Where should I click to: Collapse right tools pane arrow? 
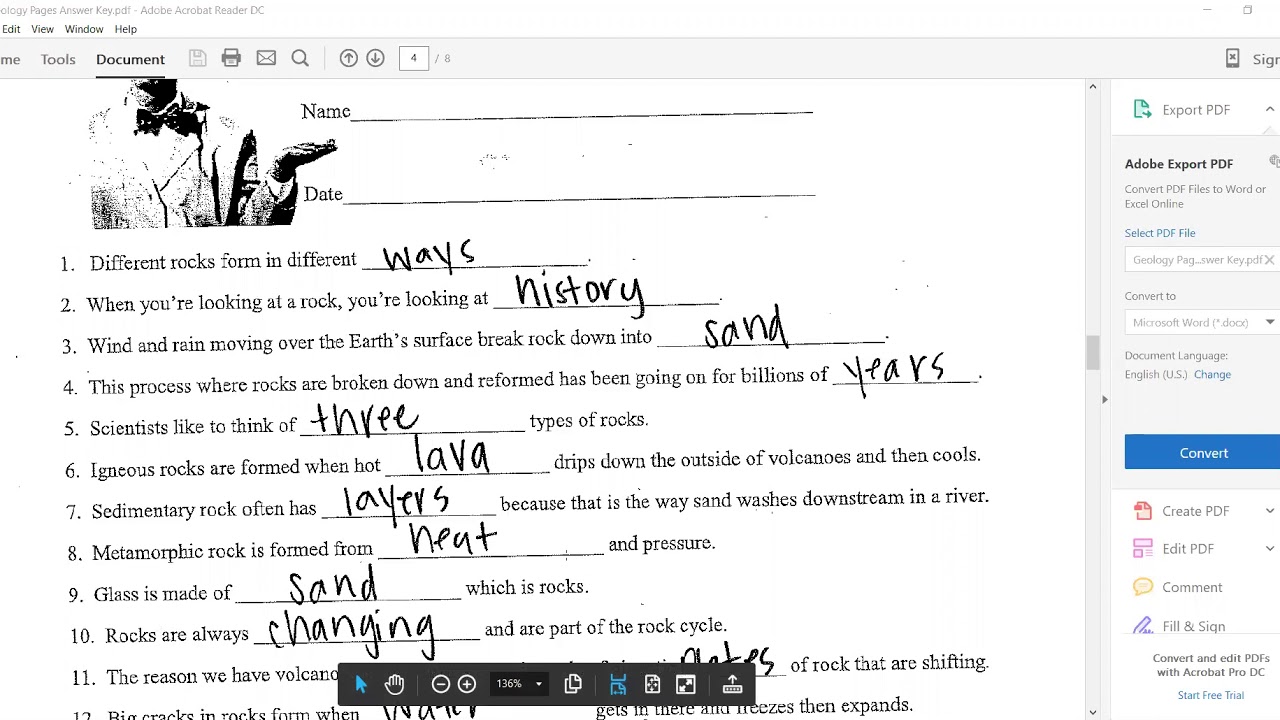pos(1104,399)
